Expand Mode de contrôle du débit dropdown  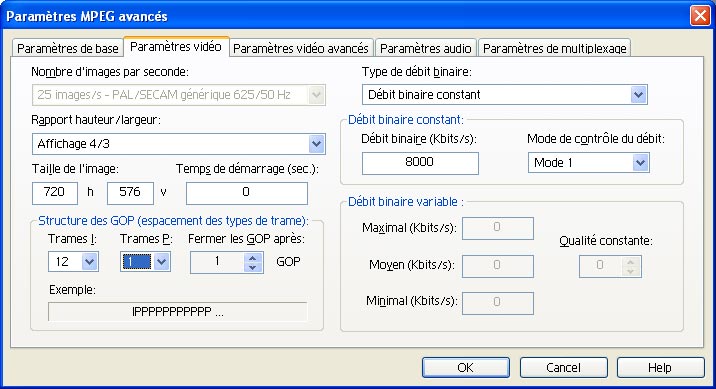click(641, 163)
